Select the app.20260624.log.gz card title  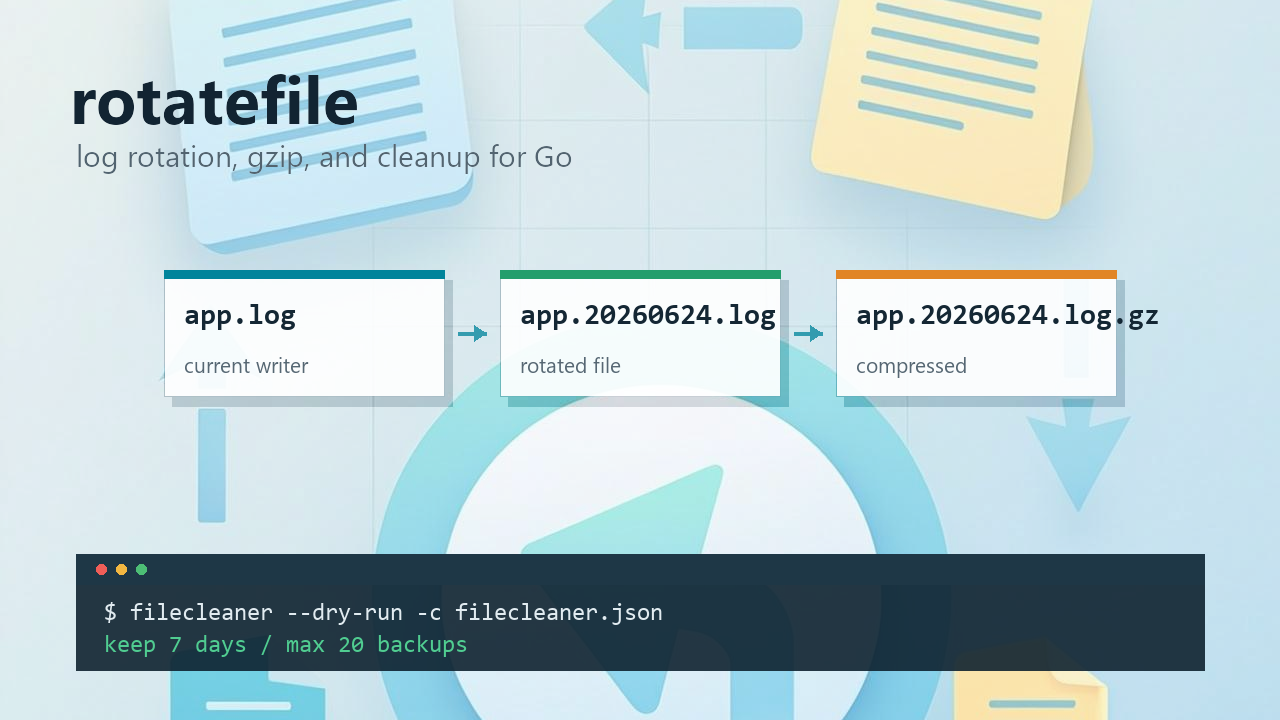pyautogui.click(x=1007, y=316)
